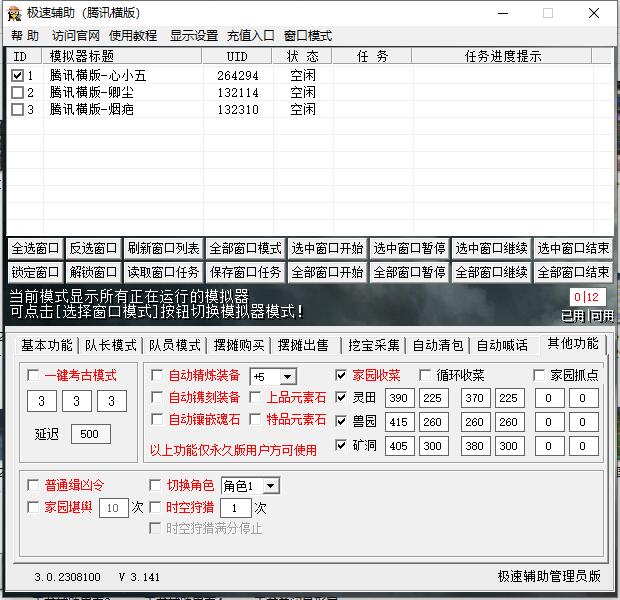Click the 延迟 input field showing 500

coord(91,434)
